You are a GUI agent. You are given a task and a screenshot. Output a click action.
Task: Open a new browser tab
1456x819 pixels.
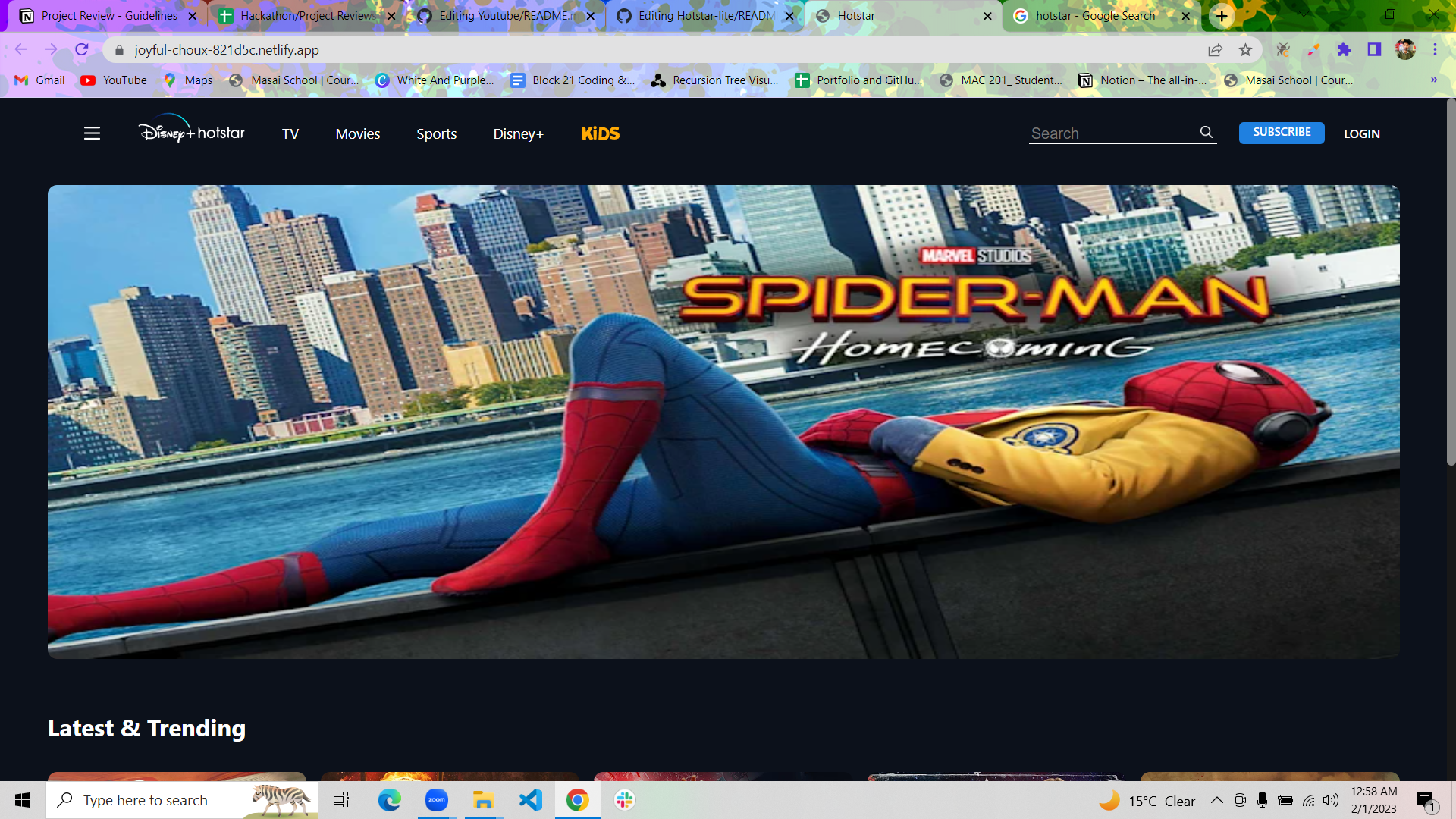point(1222,16)
